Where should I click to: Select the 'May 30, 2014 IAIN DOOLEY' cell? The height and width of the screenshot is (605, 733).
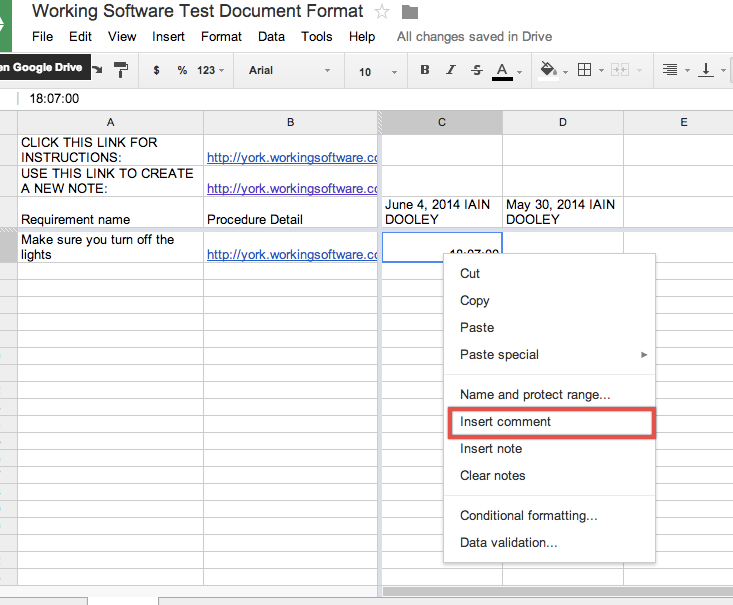(x=563, y=212)
